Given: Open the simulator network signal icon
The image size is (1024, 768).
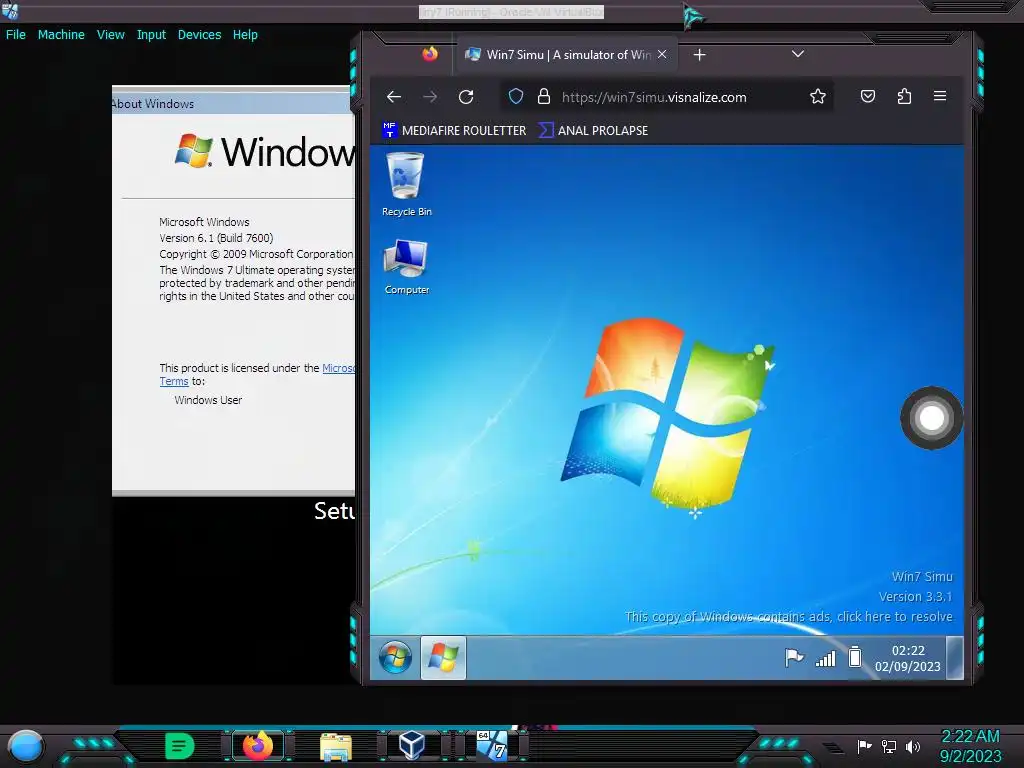Looking at the screenshot, I should [x=825, y=658].
